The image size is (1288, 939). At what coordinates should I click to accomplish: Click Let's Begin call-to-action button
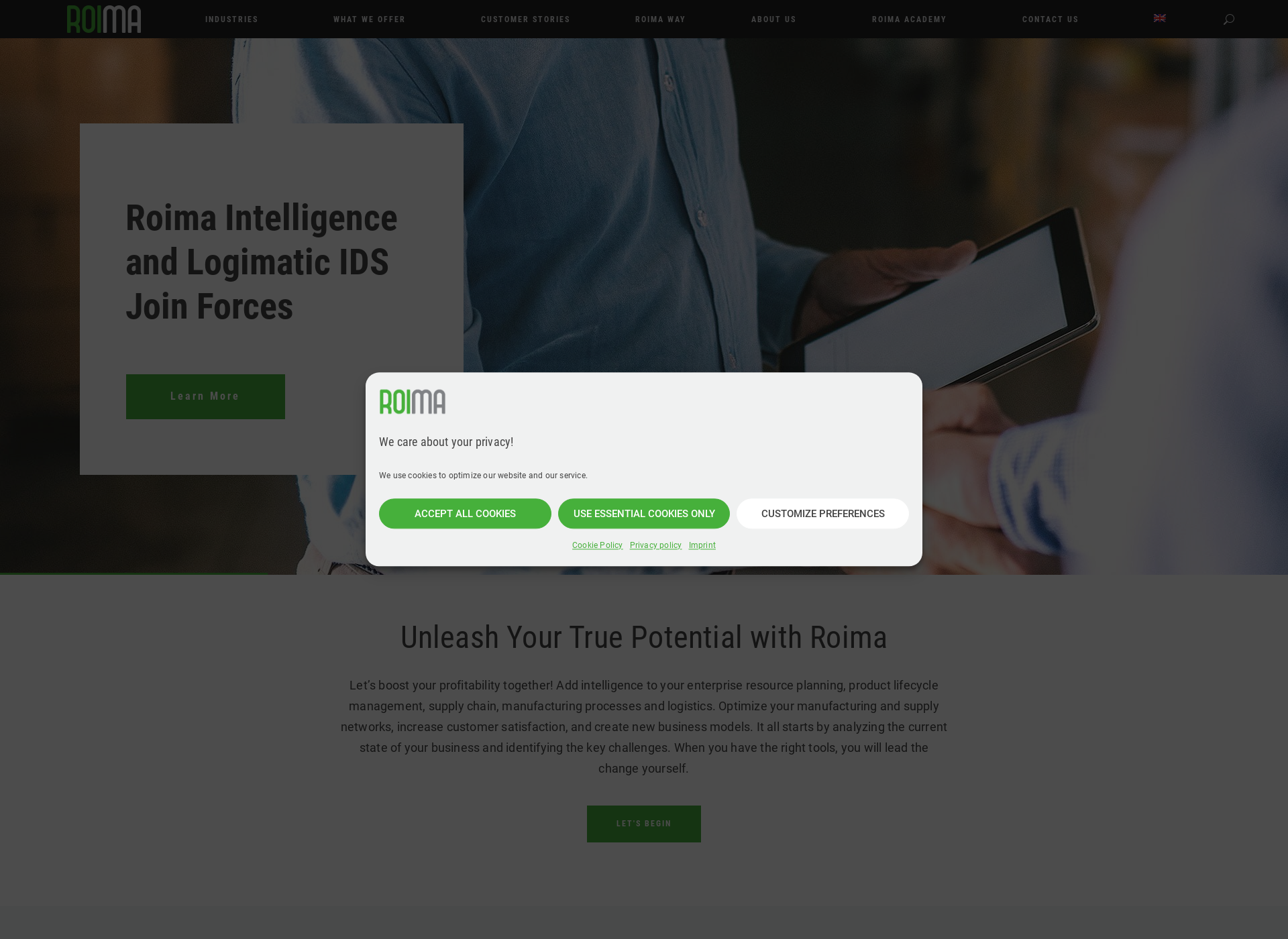point(644,823)
